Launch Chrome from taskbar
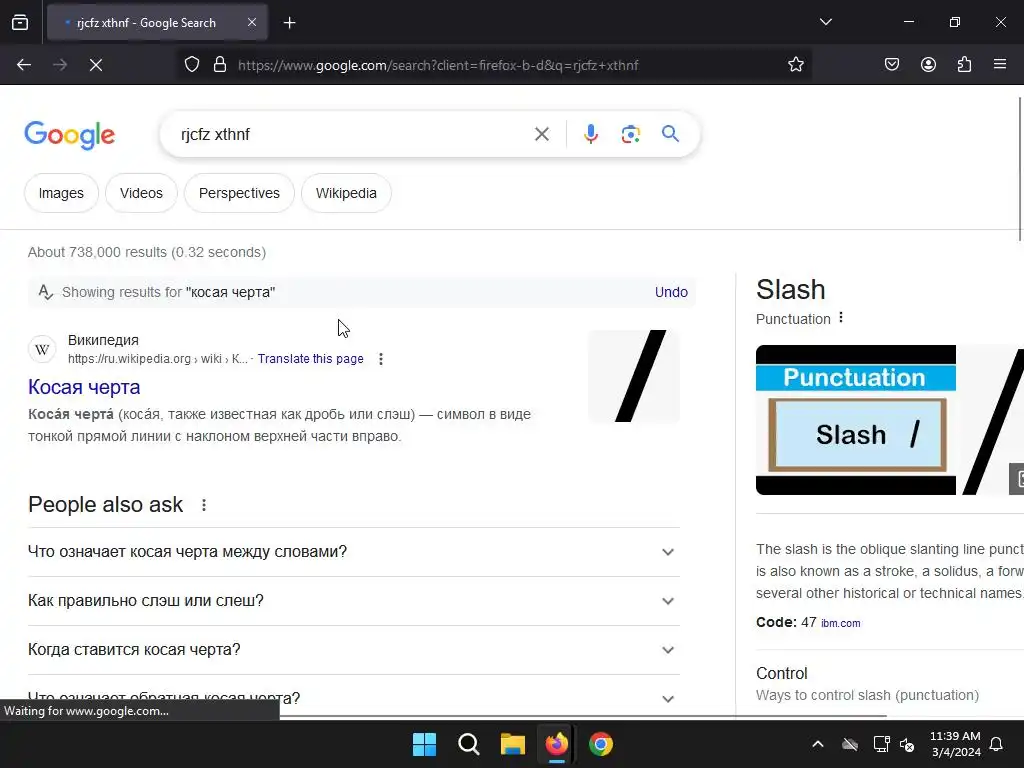1024x768 pixels. 601,744
